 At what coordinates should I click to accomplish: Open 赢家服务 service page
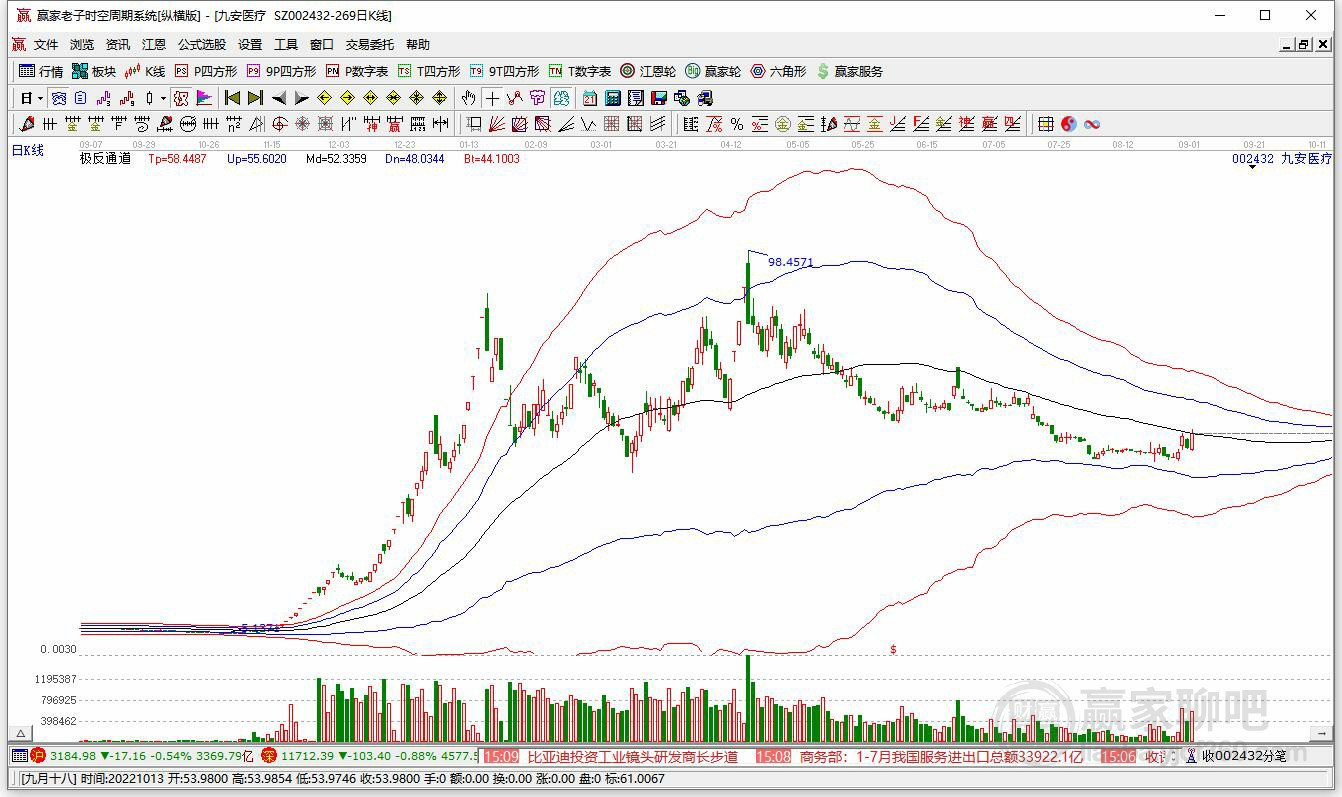point(850,71)
